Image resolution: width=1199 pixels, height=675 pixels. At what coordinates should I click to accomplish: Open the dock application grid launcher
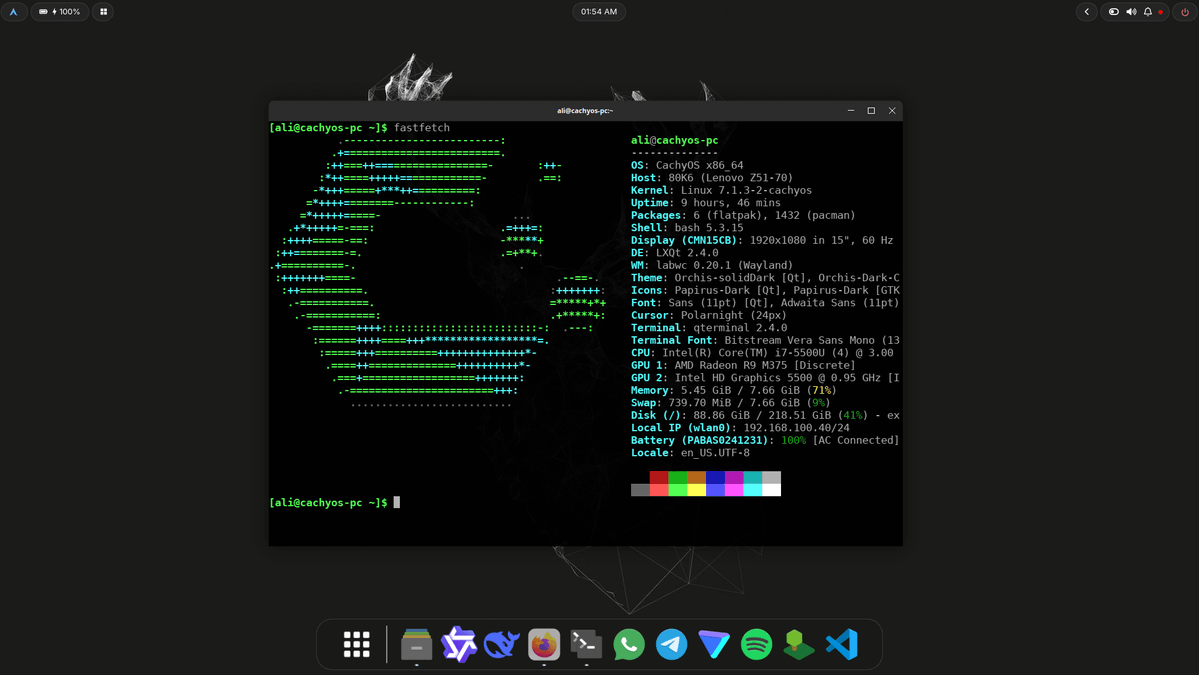(356, 644)
